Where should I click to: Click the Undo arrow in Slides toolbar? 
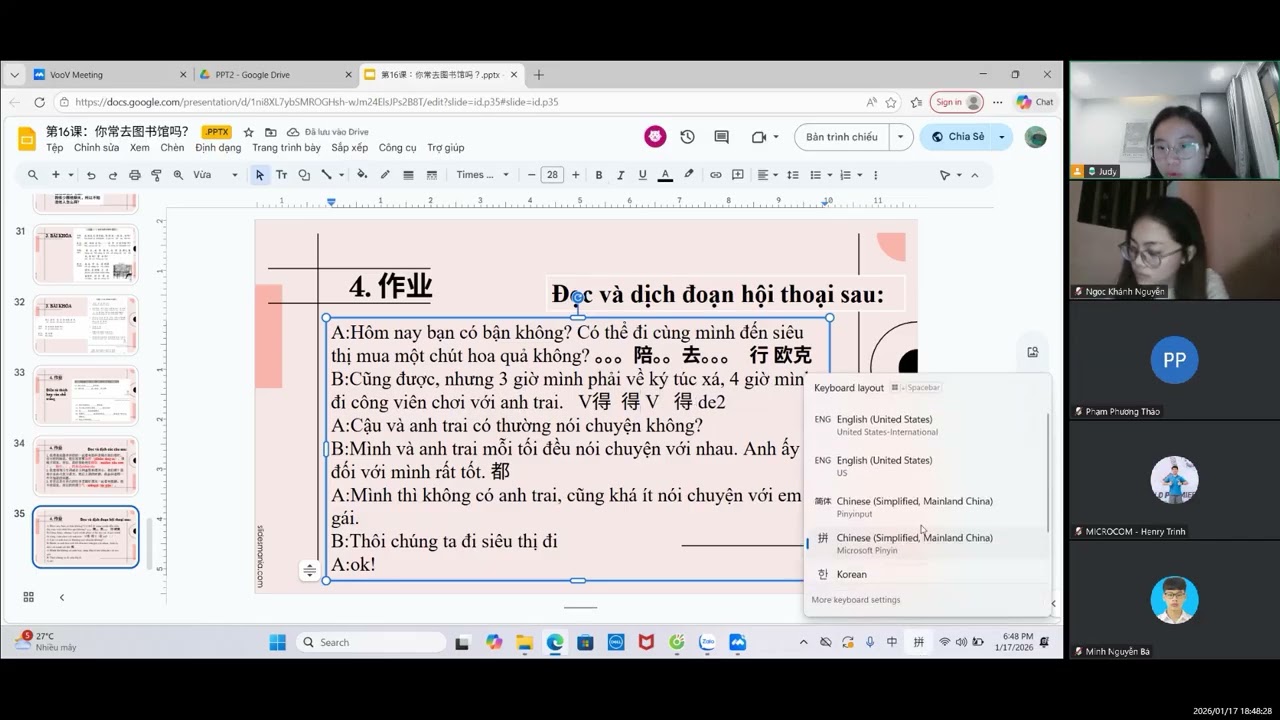[x=91, y=175]
